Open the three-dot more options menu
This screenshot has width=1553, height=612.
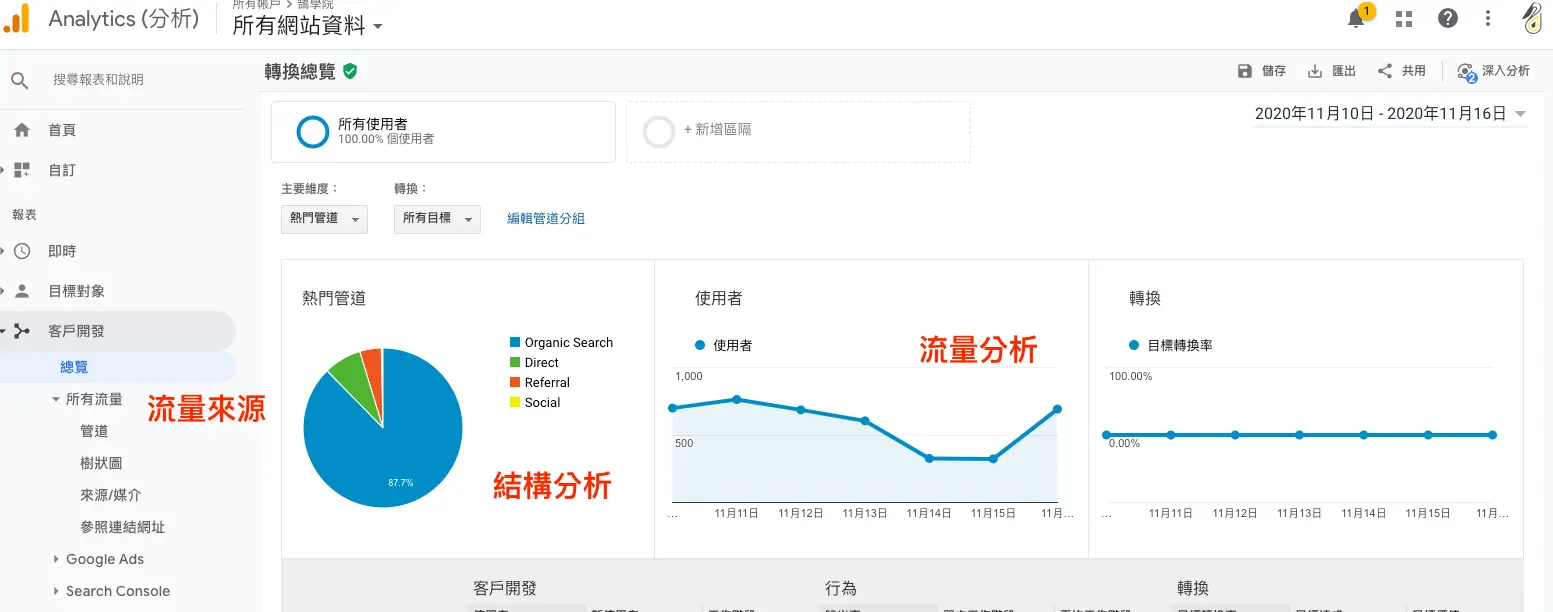tap(1489, 18)
